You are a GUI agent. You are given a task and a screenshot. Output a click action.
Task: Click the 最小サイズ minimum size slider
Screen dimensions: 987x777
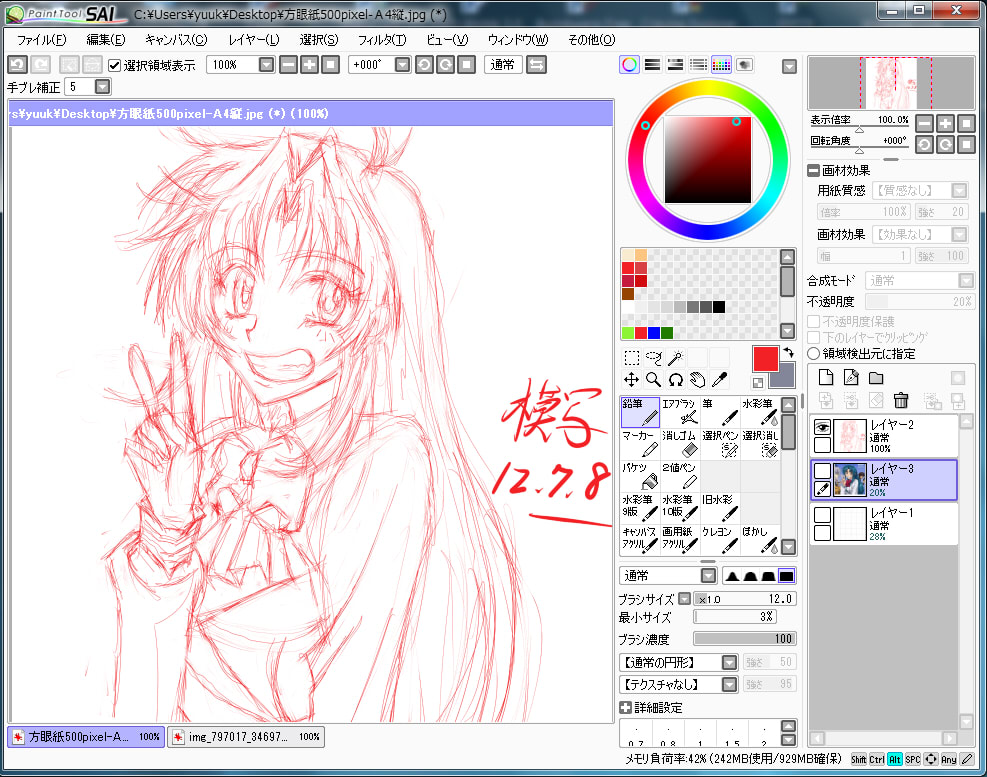tap(735, 617)
